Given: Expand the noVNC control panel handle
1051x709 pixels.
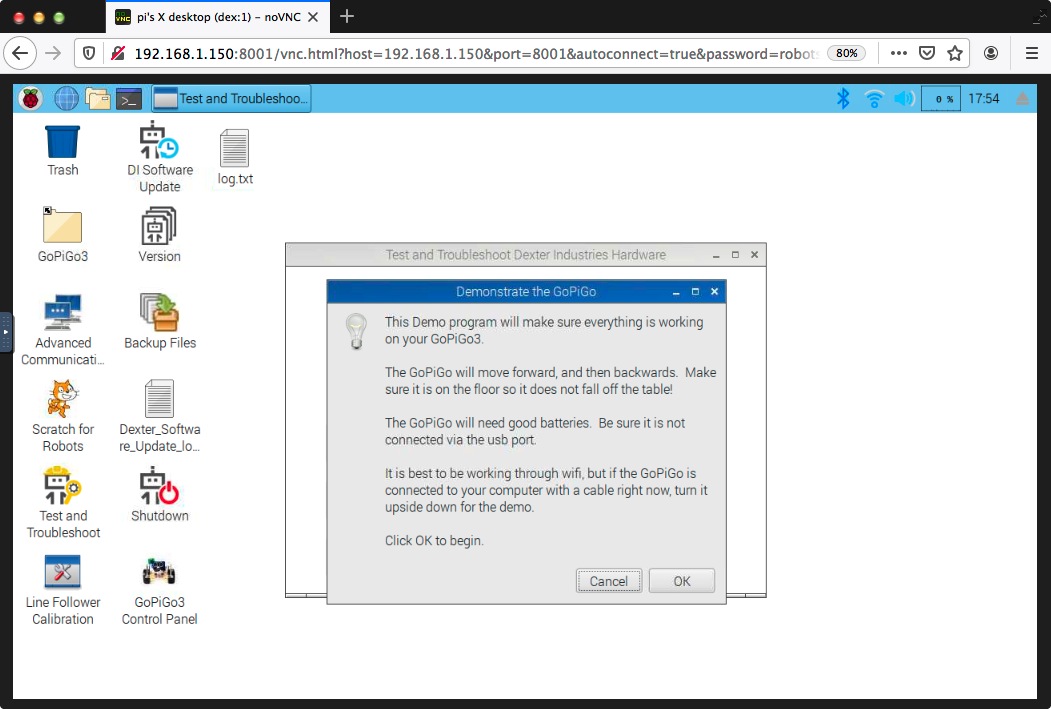Looking at the screenshot, I should [x=6, y=331].
